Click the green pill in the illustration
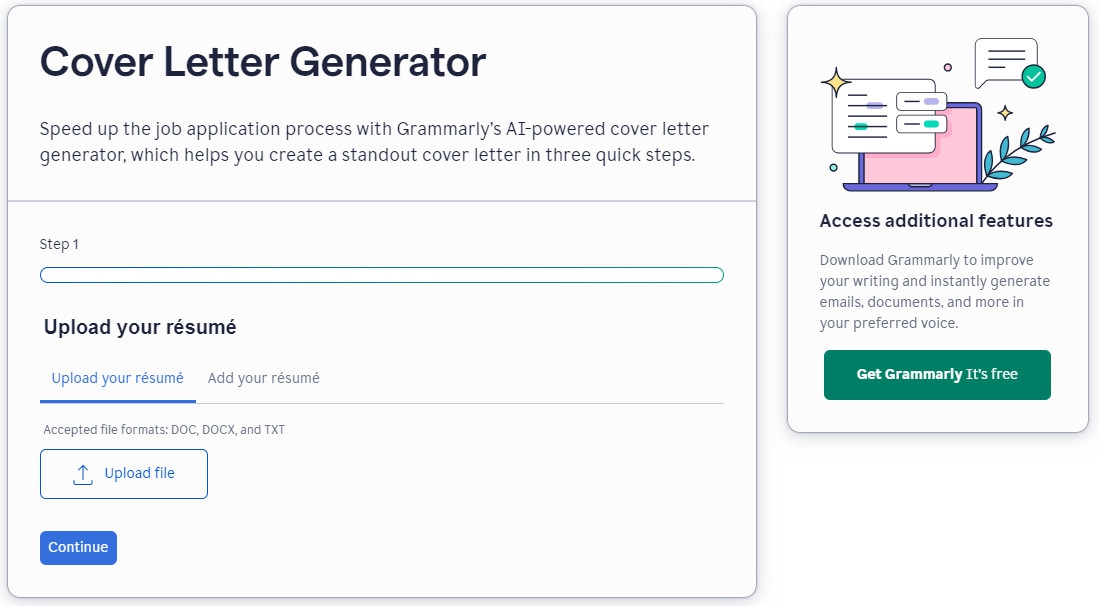 931,124
